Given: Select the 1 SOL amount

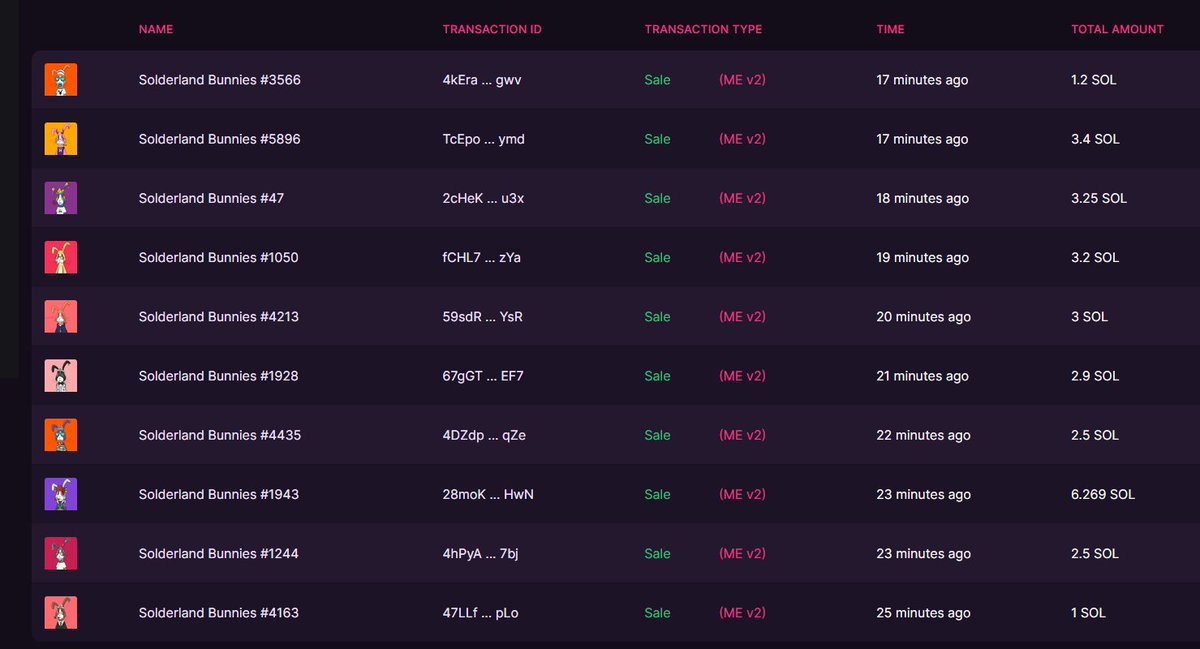Looking at the screenshot, I should coord(1088,612).
